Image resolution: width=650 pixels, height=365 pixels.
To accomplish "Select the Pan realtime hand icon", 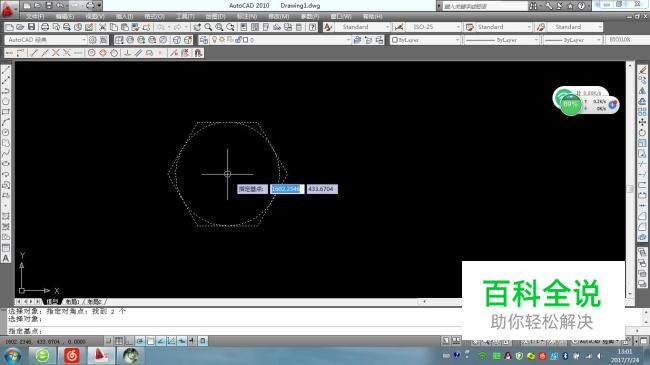I will click(x=197, y=27).
